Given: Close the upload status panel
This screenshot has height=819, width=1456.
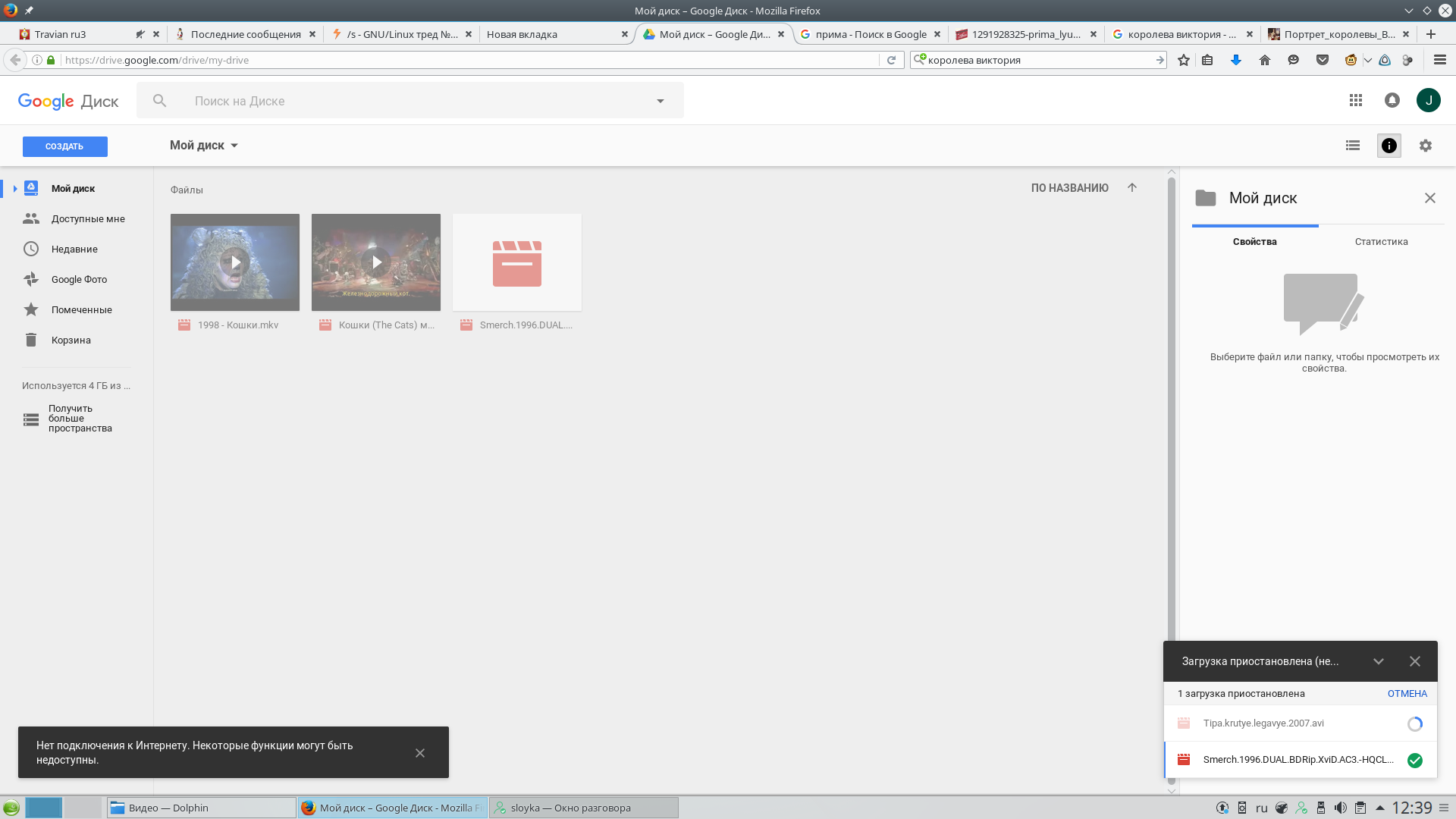Looking at the screenshot, I should click(x=1415, y=661).
